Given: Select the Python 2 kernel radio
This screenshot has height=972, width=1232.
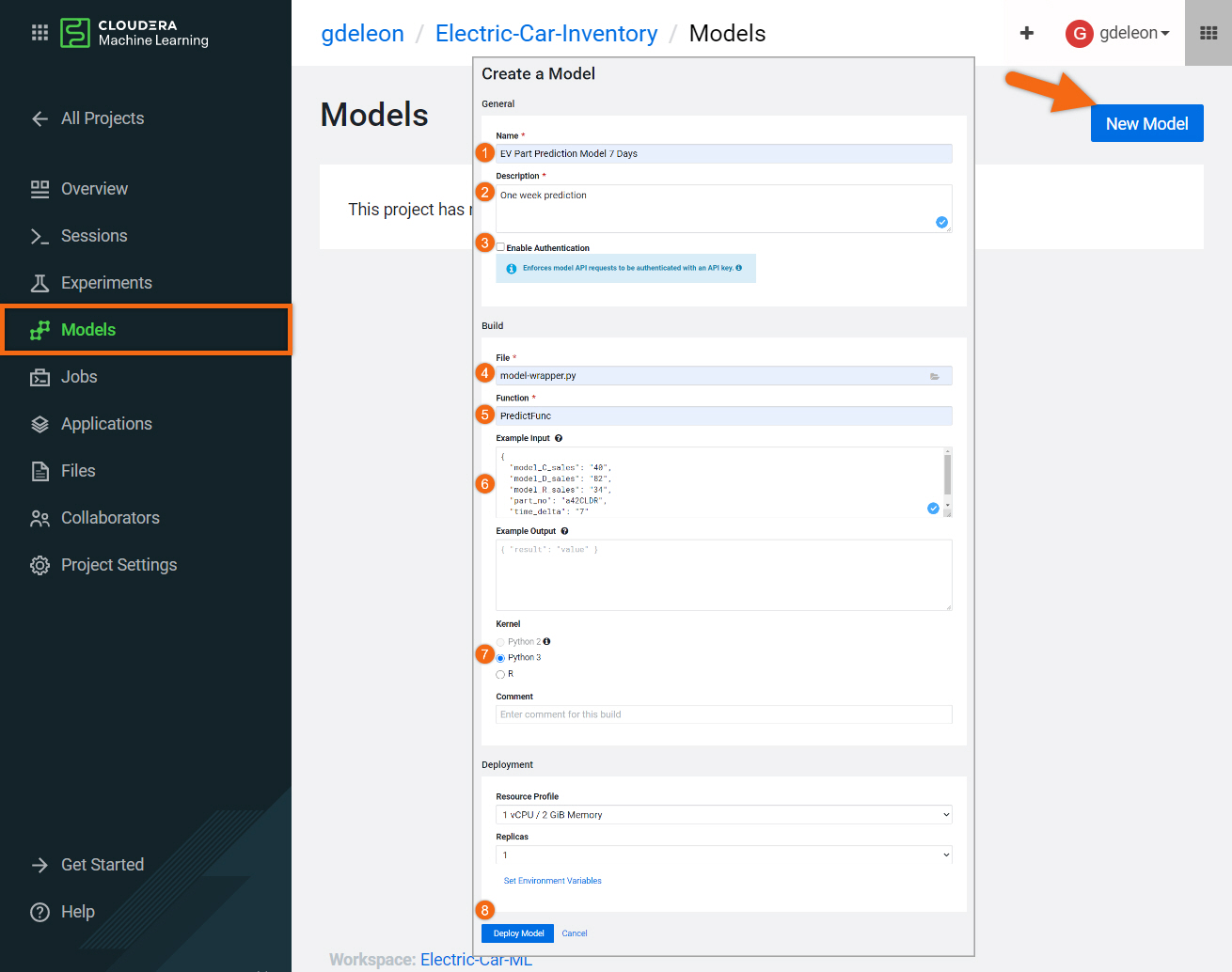Looking at the screenshot, I should tap(500, 642).
